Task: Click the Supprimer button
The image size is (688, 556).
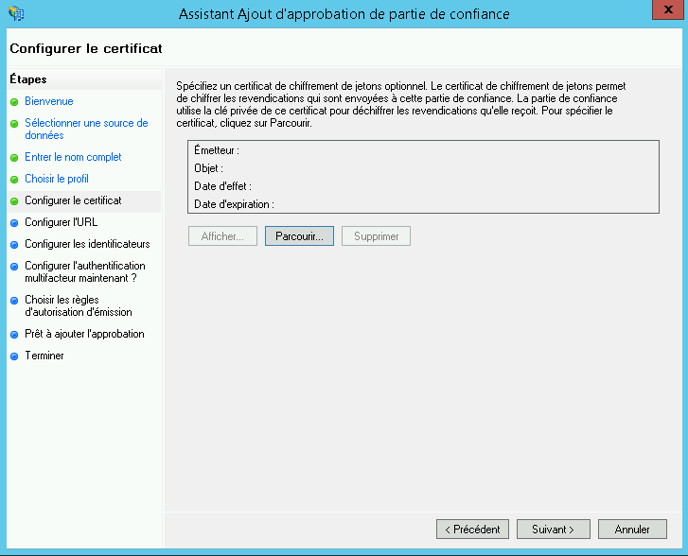Action: pyautogui.click(x=376, y=236)
